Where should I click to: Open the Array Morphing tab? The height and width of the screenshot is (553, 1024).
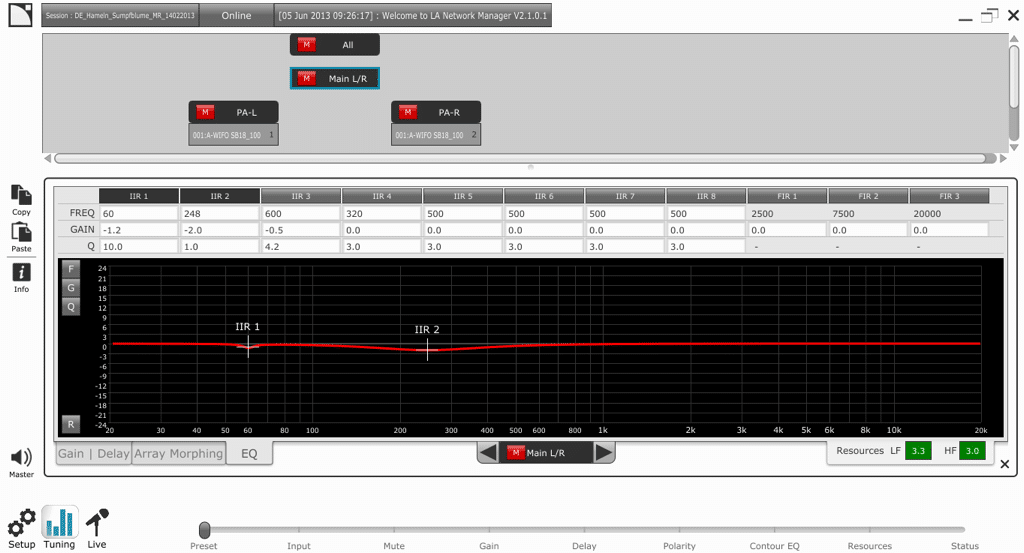[x=178, y=454]
